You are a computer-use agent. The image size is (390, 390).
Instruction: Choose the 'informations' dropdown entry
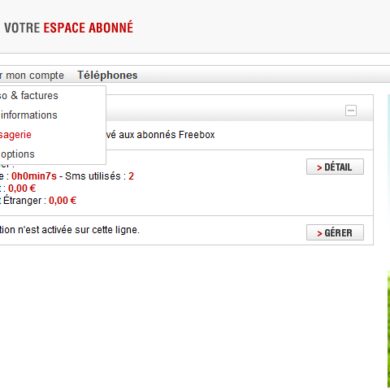[x=29, y=115]
